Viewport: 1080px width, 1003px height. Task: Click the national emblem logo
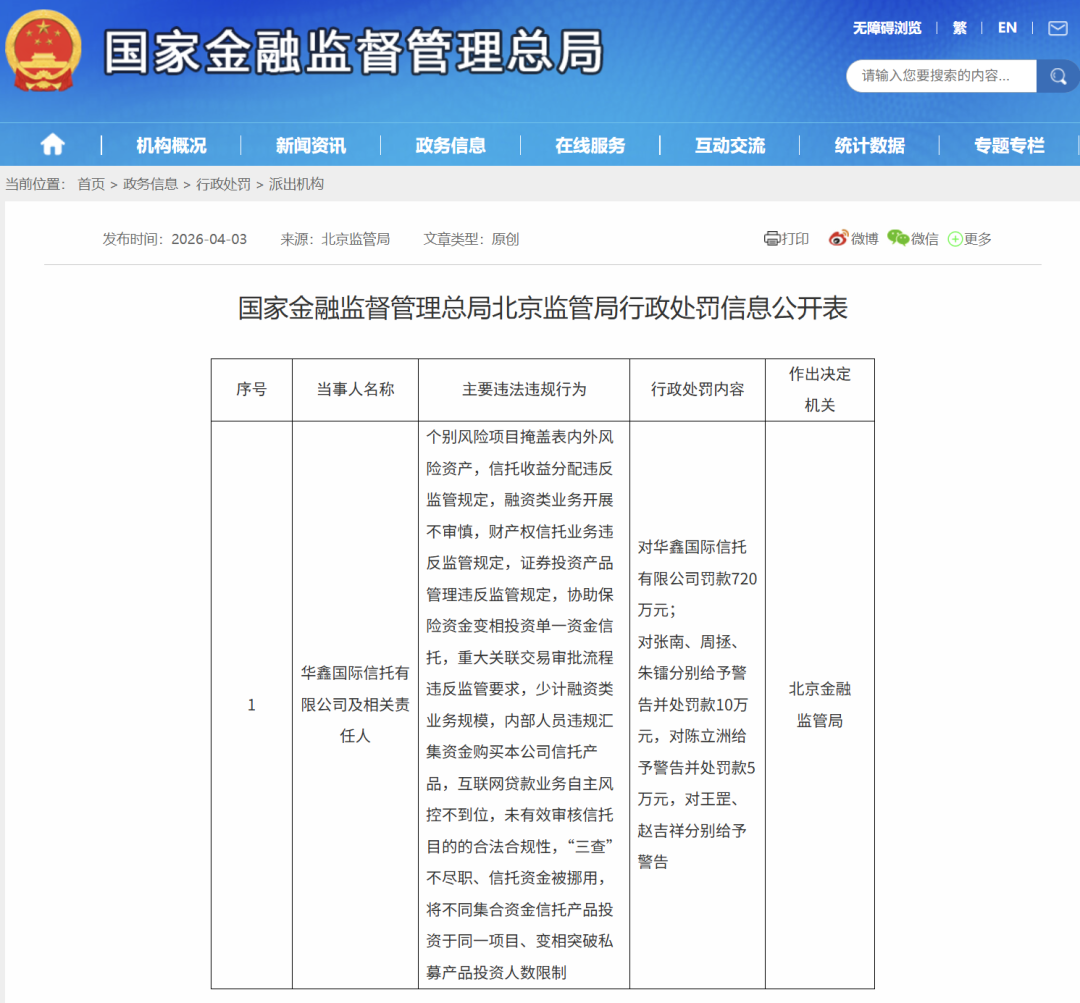pyautogui.click(x=45, y=50)
